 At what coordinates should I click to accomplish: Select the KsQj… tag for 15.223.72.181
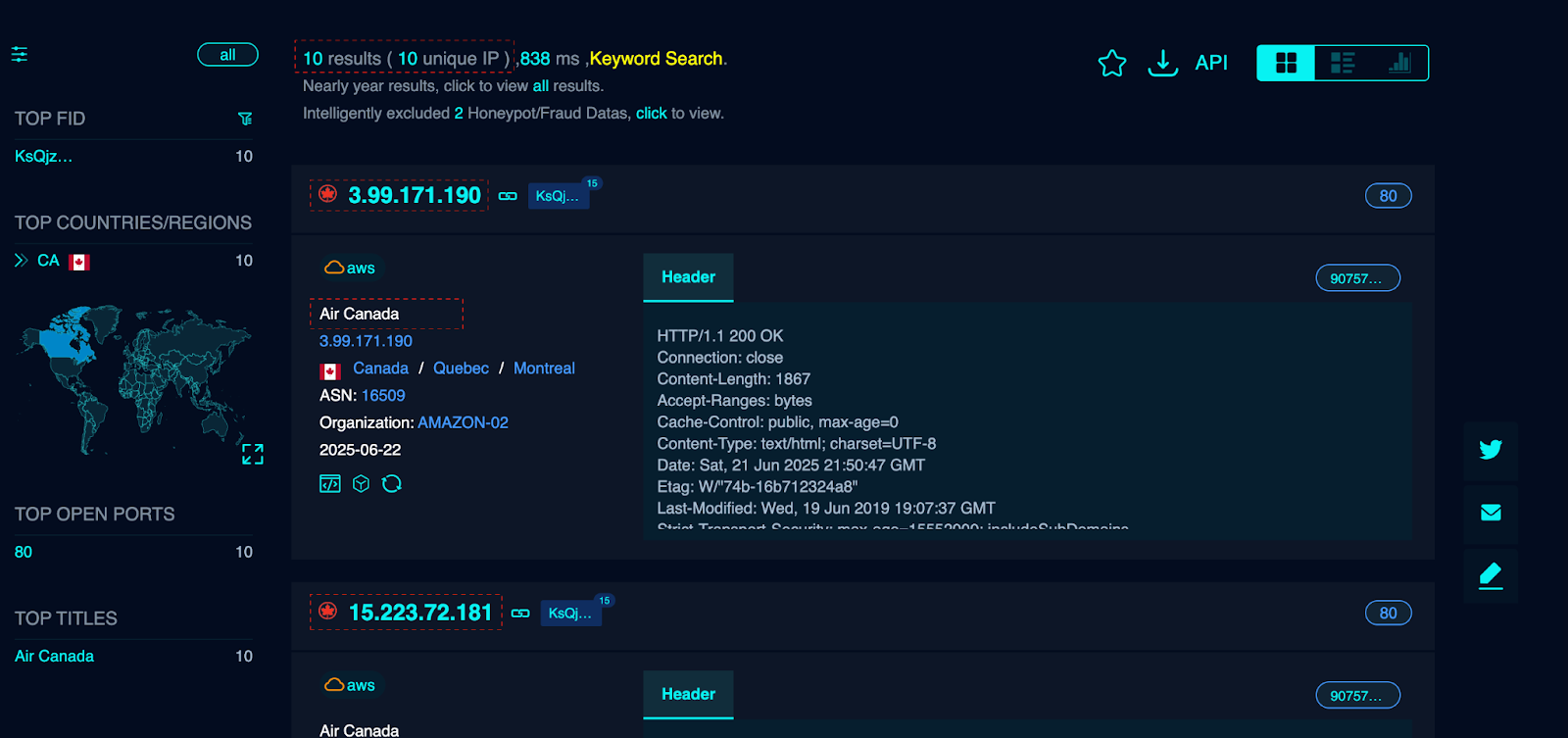[570, 614]
